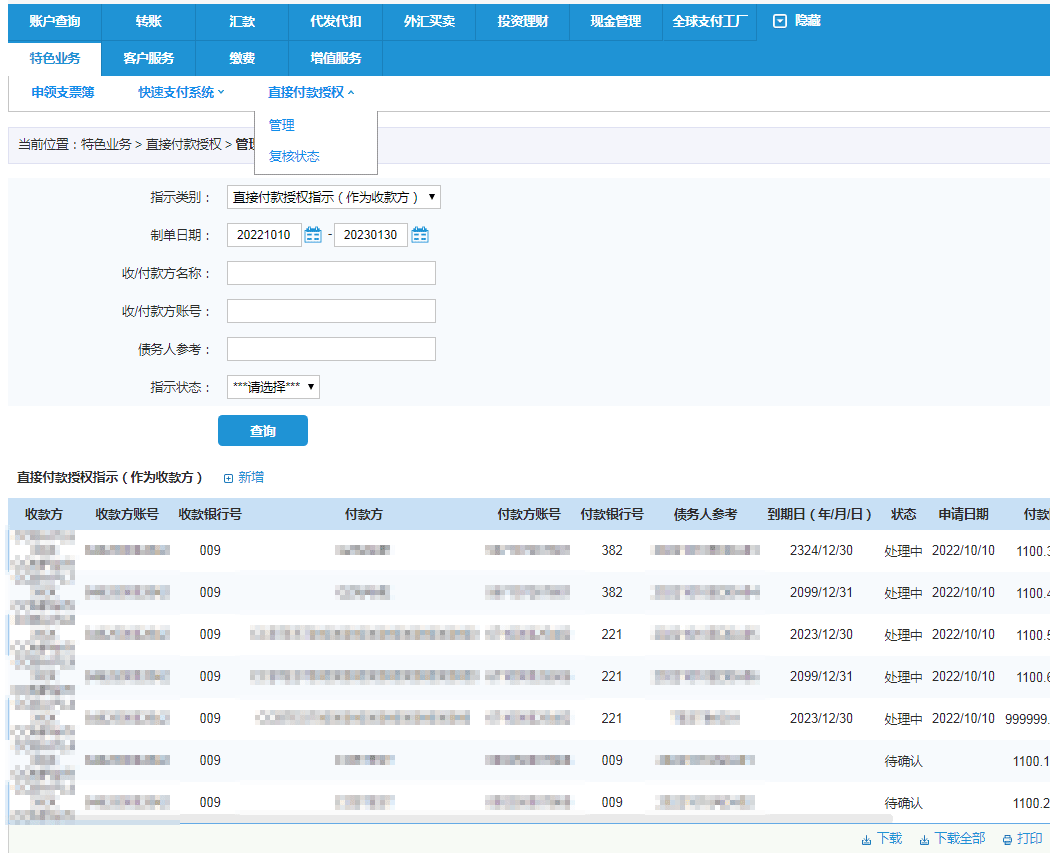The width and height of the screenshot is (1050, 853).
Task: Click the 申请日期 column header
Action: 964,514
